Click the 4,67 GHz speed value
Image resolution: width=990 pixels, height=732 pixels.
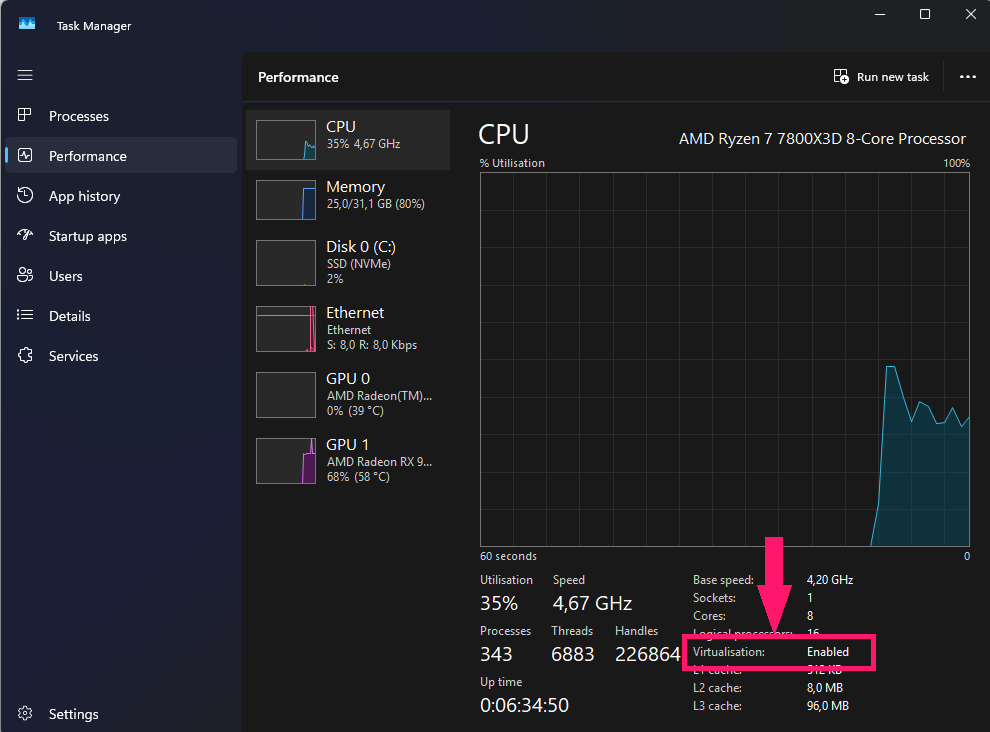(x=592, y=603)
